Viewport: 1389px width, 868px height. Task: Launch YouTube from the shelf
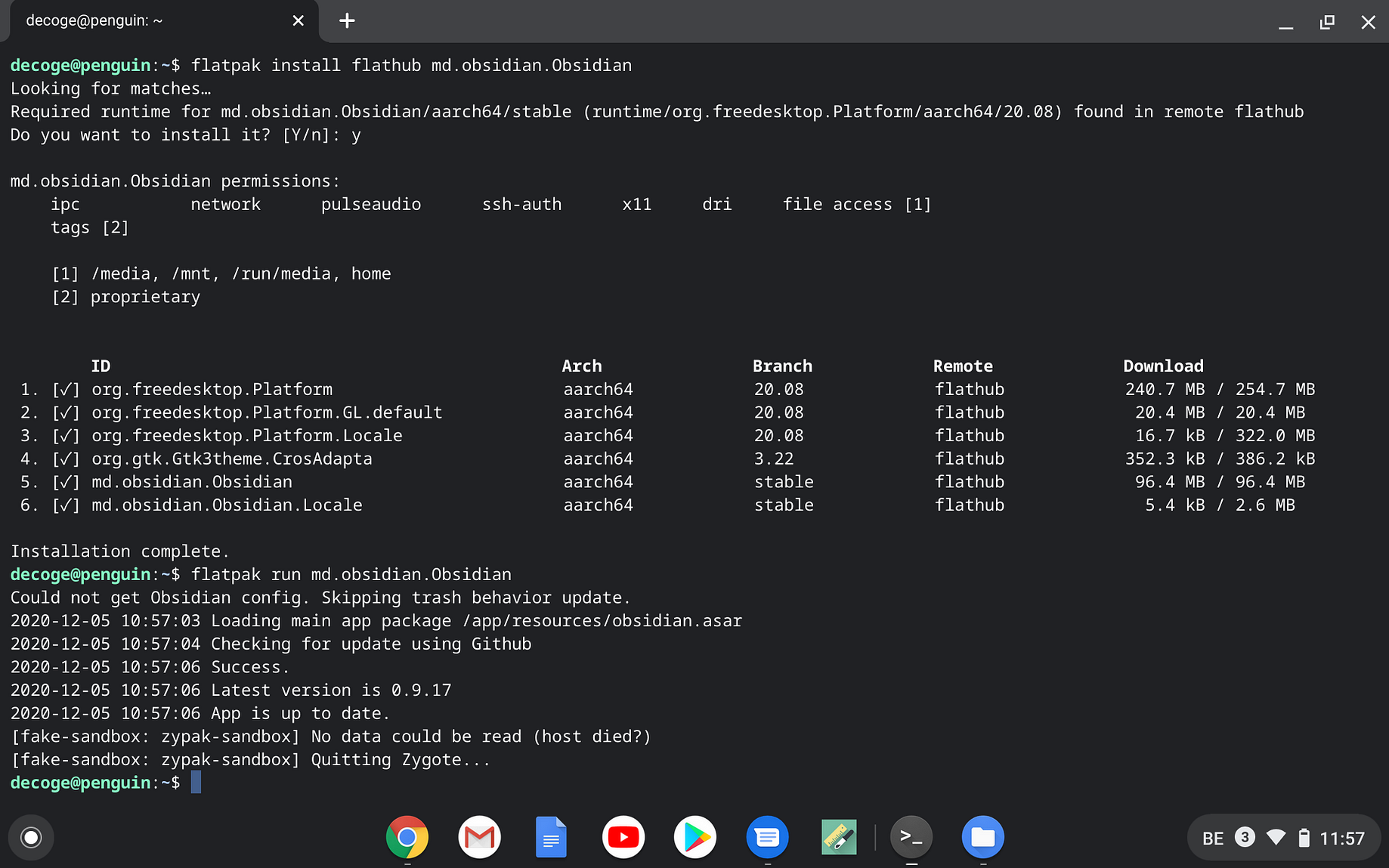[623, 837]
